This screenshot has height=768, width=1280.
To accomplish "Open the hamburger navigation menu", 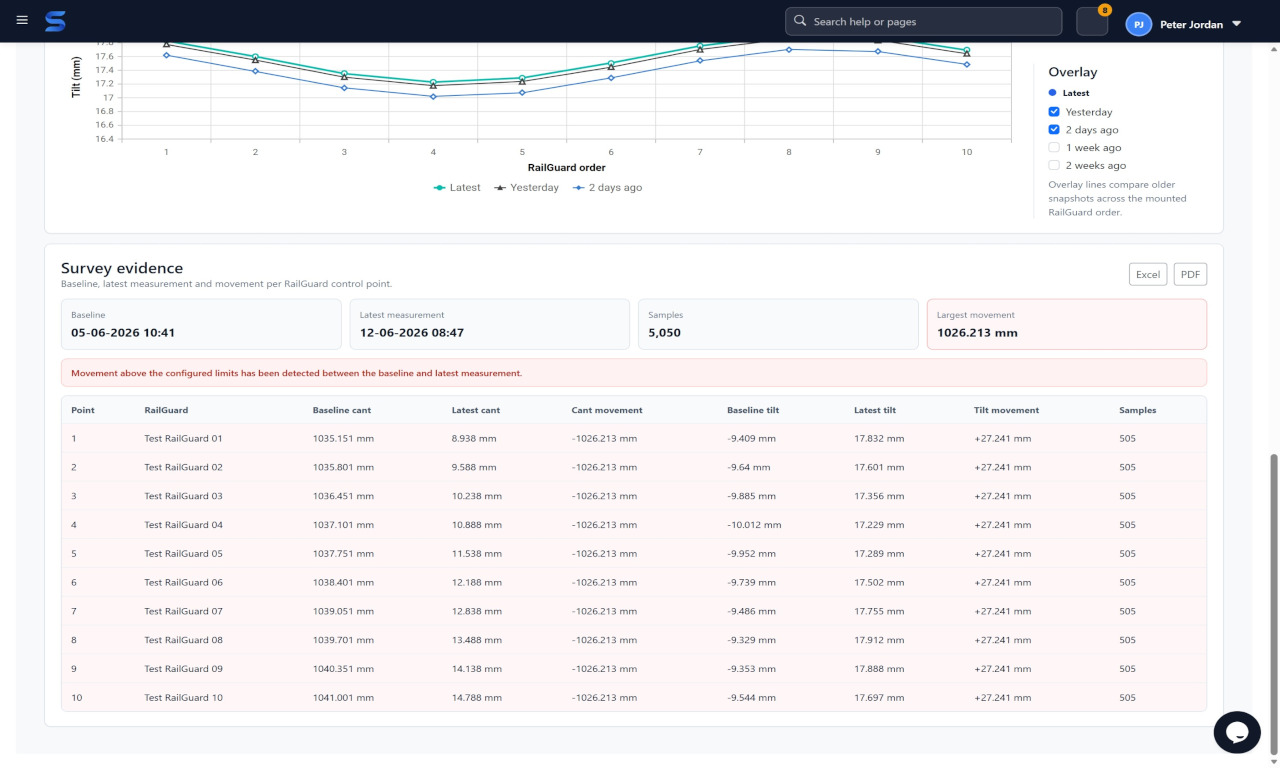I will (x=22, y=20).
